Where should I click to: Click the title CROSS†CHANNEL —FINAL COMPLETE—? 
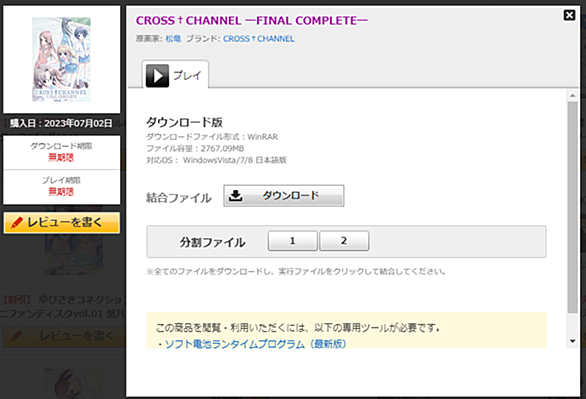252,21
